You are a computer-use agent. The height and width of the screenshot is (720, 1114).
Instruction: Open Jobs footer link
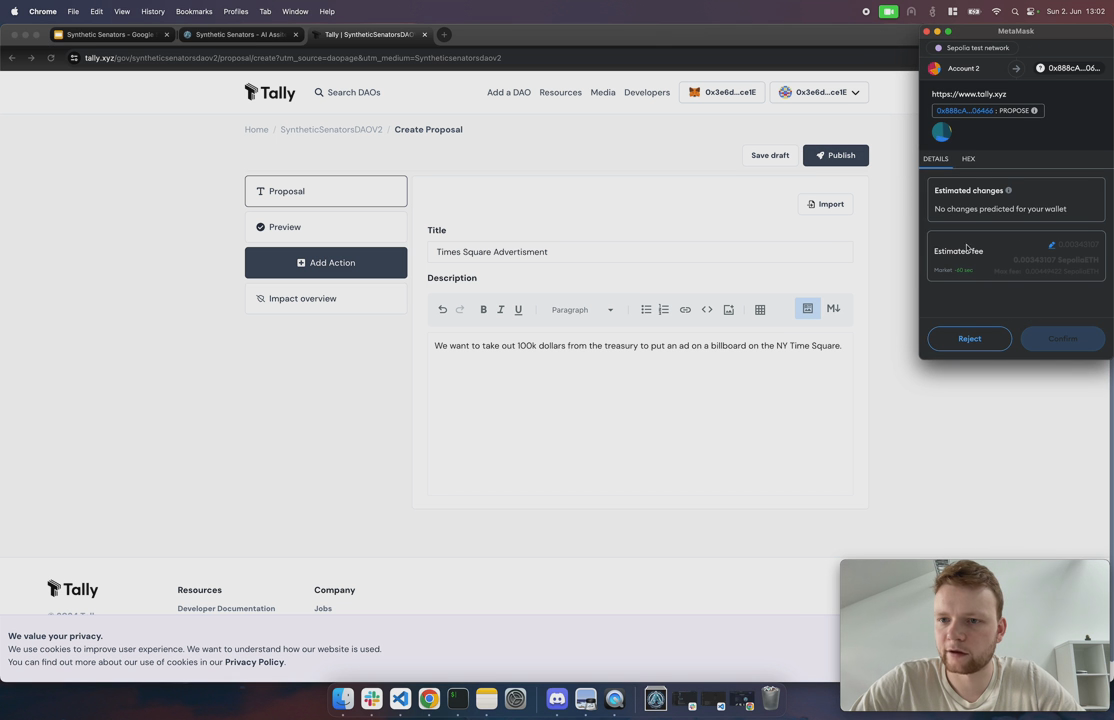pyautogui.click(x=323, y=608)
